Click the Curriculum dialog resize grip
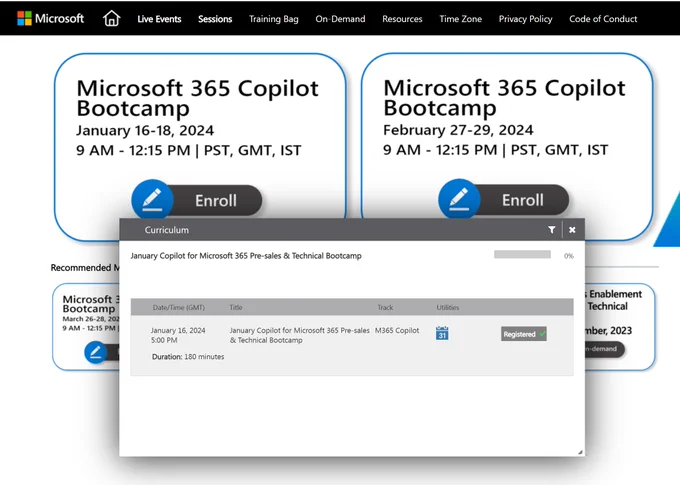Viewport: 680px width, 485px height. pyautogui.click(x=580, y=452)
